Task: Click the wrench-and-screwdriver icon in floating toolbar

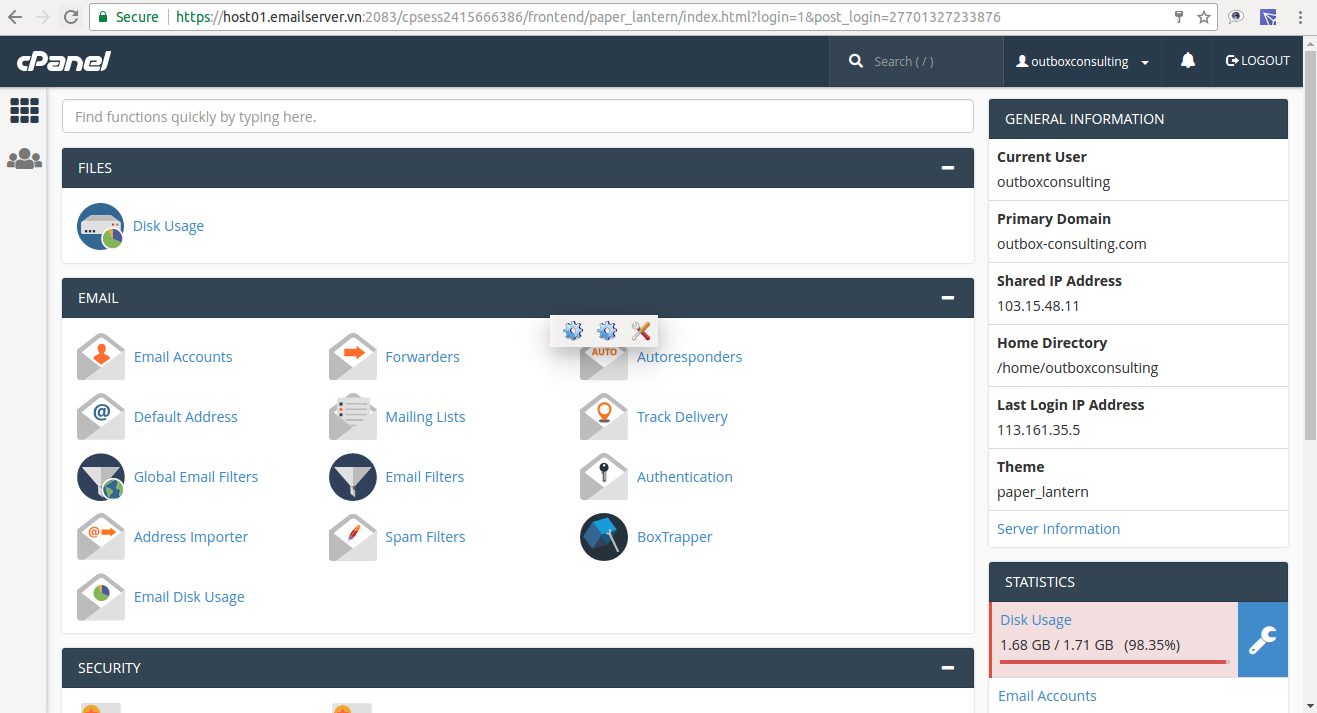Action: tap(641, 331)
